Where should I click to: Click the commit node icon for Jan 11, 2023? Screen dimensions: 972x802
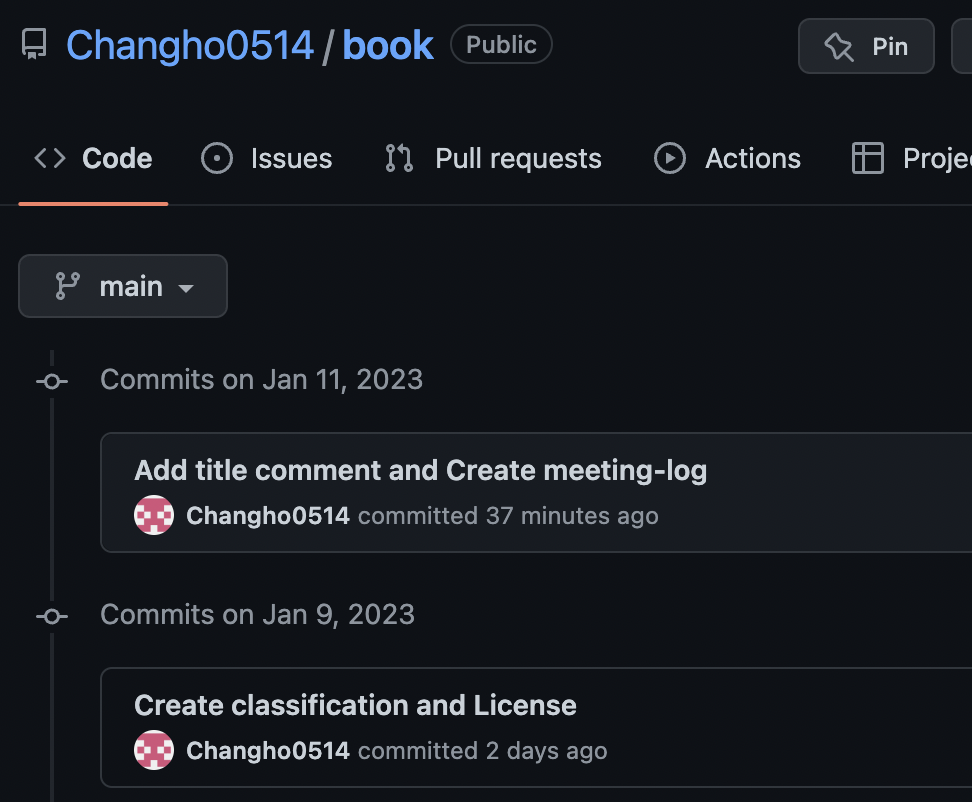point(52,381)
